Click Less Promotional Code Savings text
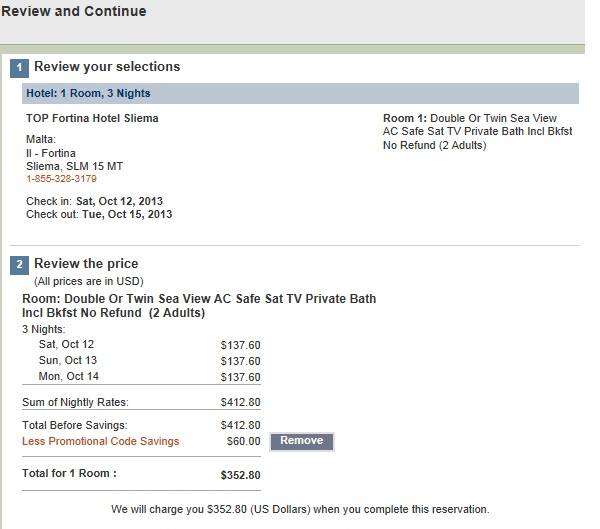Screen dimensions: 600x529 coord(101,441)
